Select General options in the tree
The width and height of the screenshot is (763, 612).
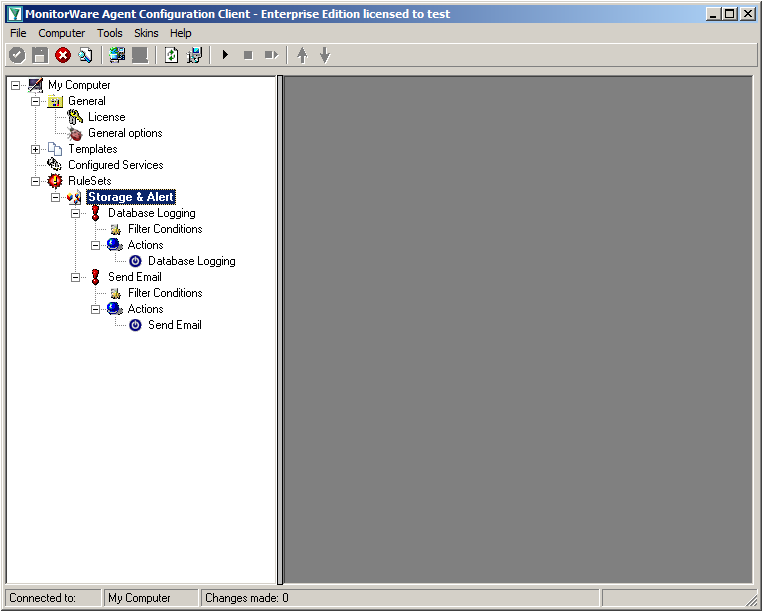point(125,133)
